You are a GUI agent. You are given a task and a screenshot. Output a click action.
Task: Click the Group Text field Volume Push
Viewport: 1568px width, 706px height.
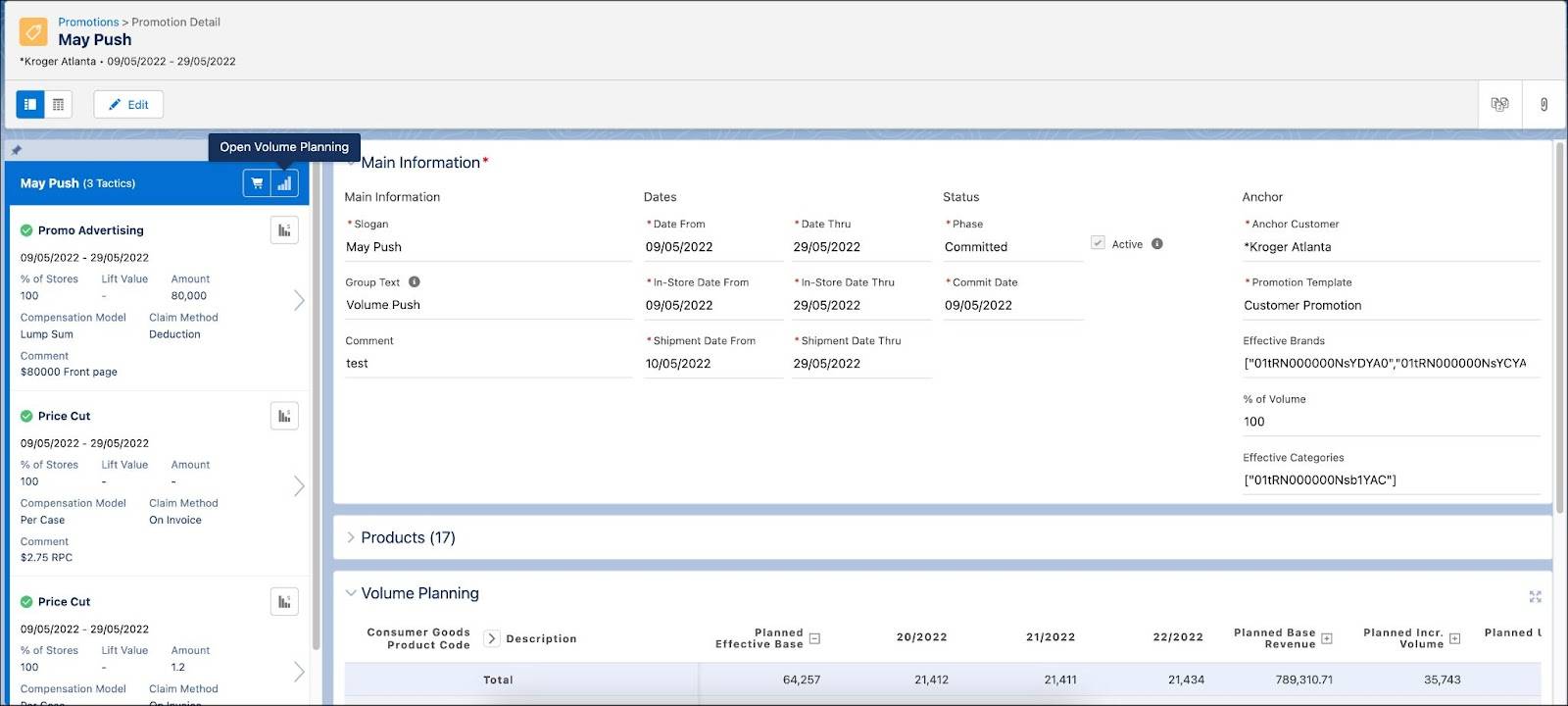(x=488, y=305)
